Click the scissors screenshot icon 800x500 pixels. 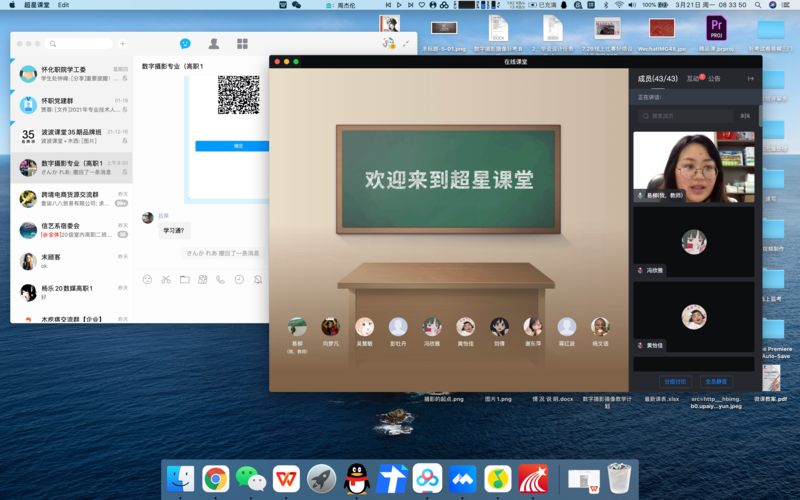[x=166, y=280]
